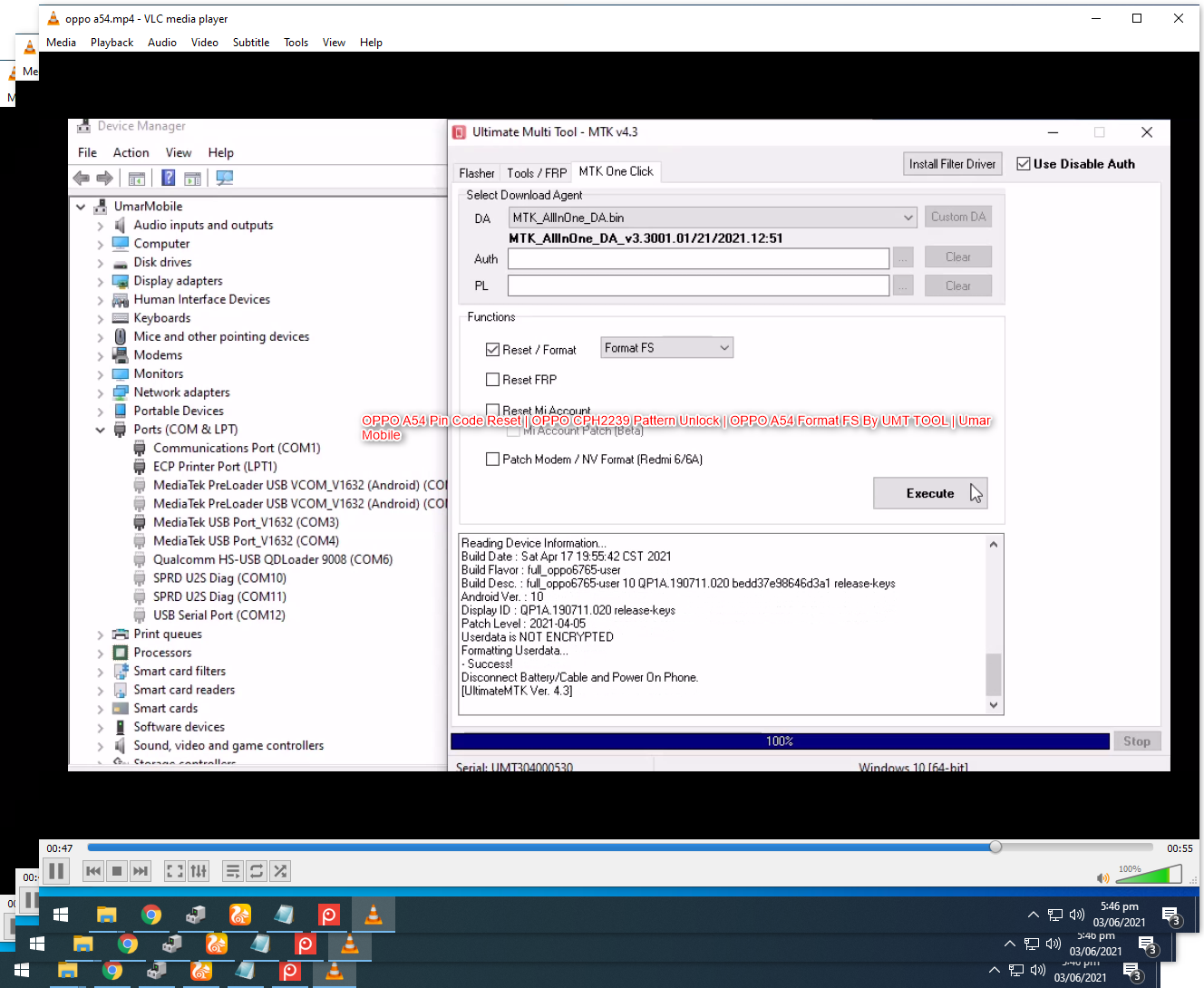The width and height of the screenshot is (1204, 988).
Task: Click the 00:47 elapsed time label
Action: point(60,848)
